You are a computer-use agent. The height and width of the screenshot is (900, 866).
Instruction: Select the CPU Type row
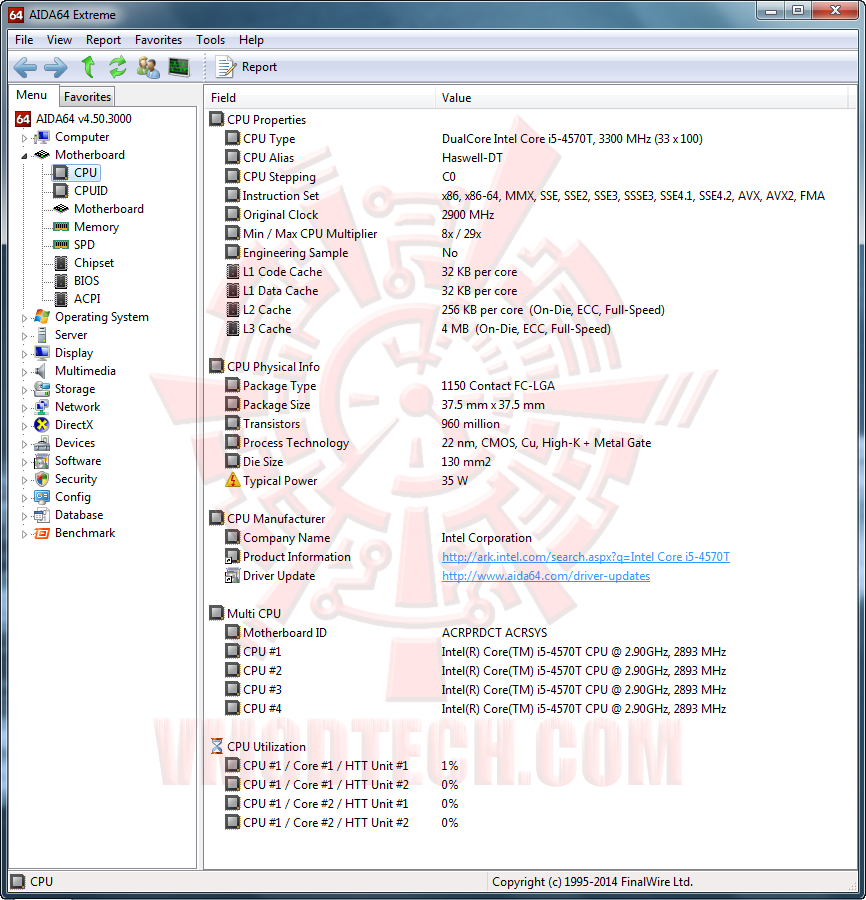click(x=530, y=138)
